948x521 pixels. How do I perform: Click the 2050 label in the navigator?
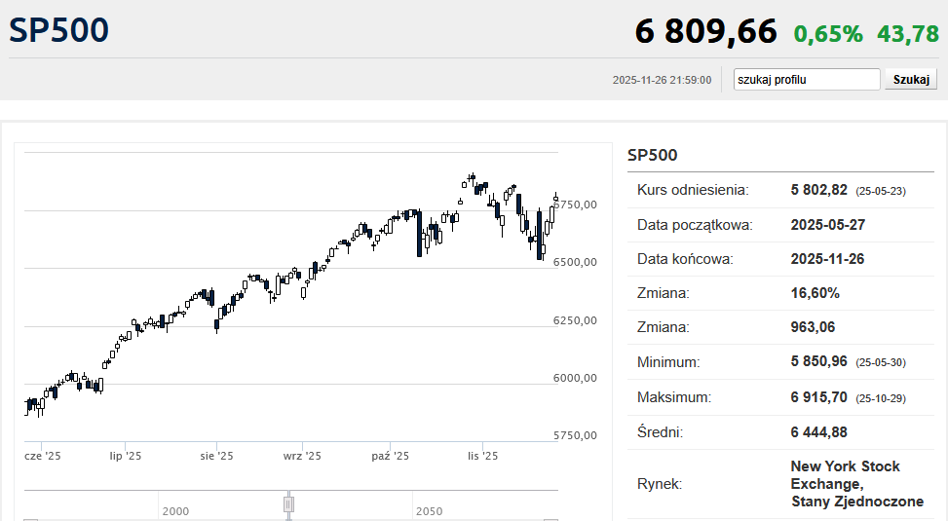(x=430, y=511)
